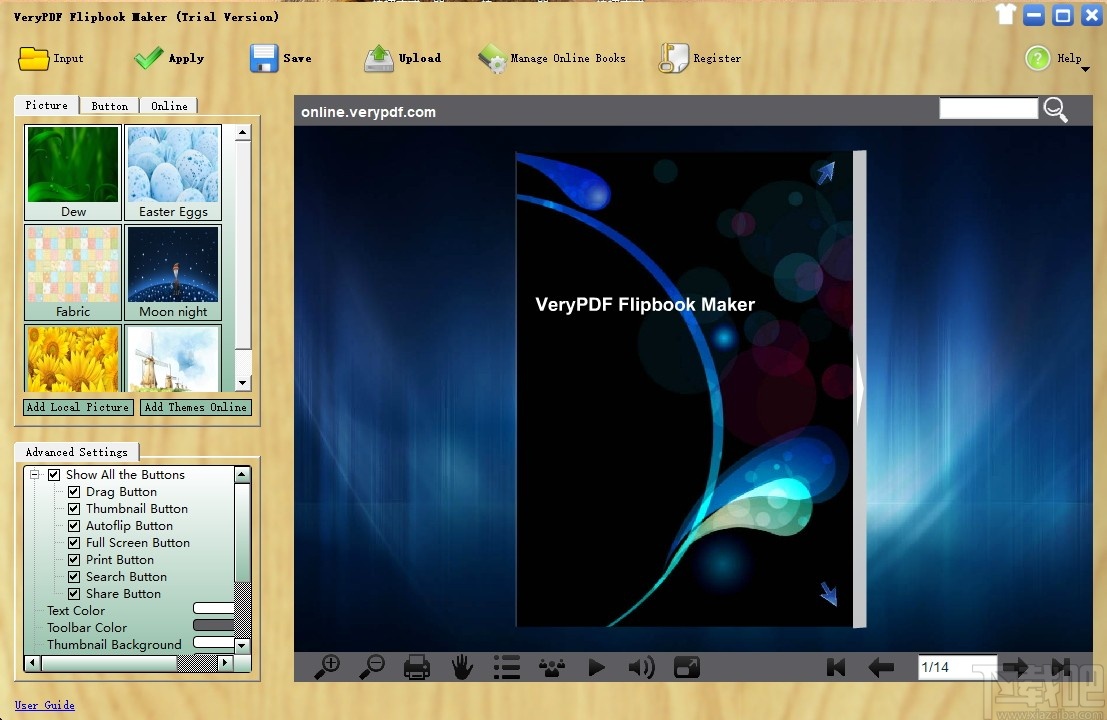Uncheck the Print Button option
The height and width of the screenshot is (720, 1107).
pos(74,559)
